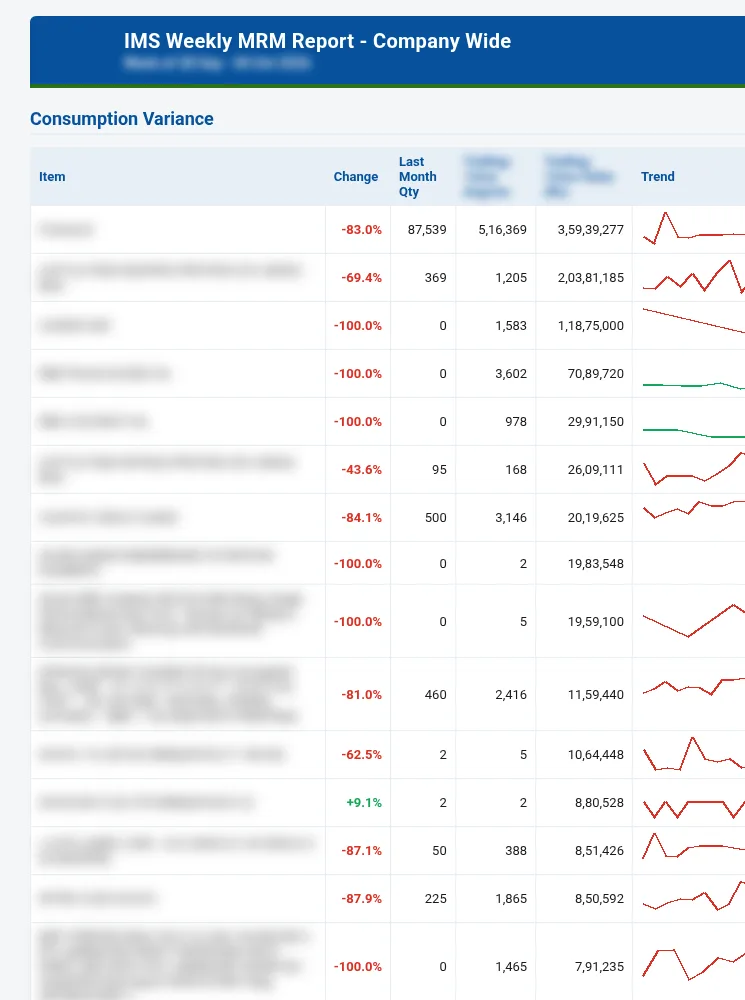Click the Change column header

click(356, 177)
